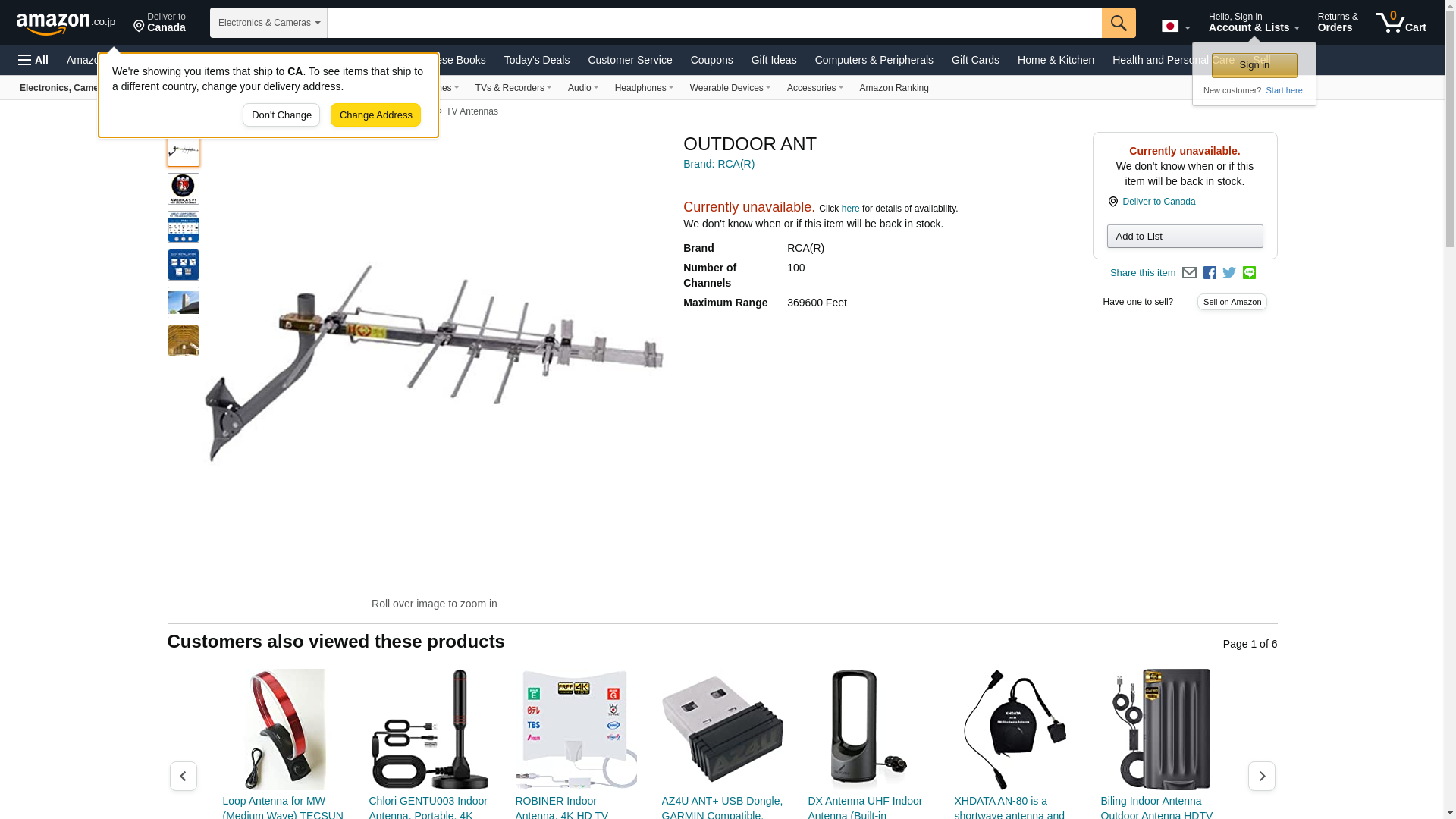
Task: Share this item via email icon
Action: coord(1189,273)
